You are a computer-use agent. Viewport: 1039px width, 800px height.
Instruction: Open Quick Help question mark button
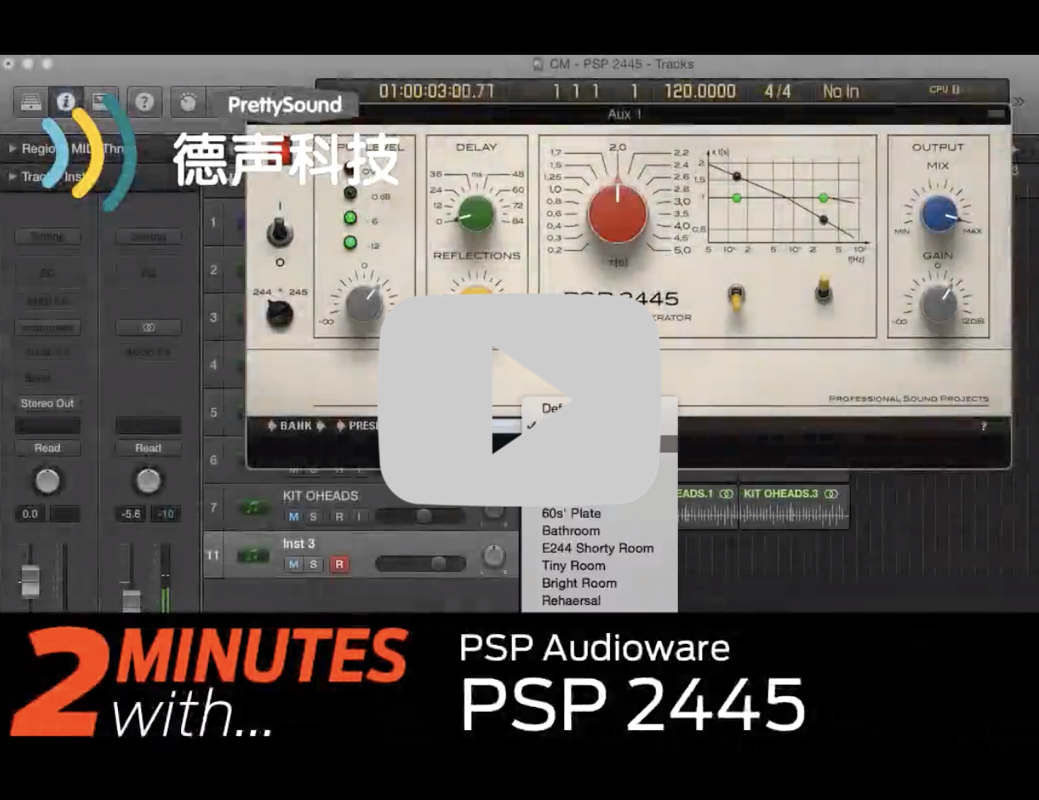click(144, 102)
